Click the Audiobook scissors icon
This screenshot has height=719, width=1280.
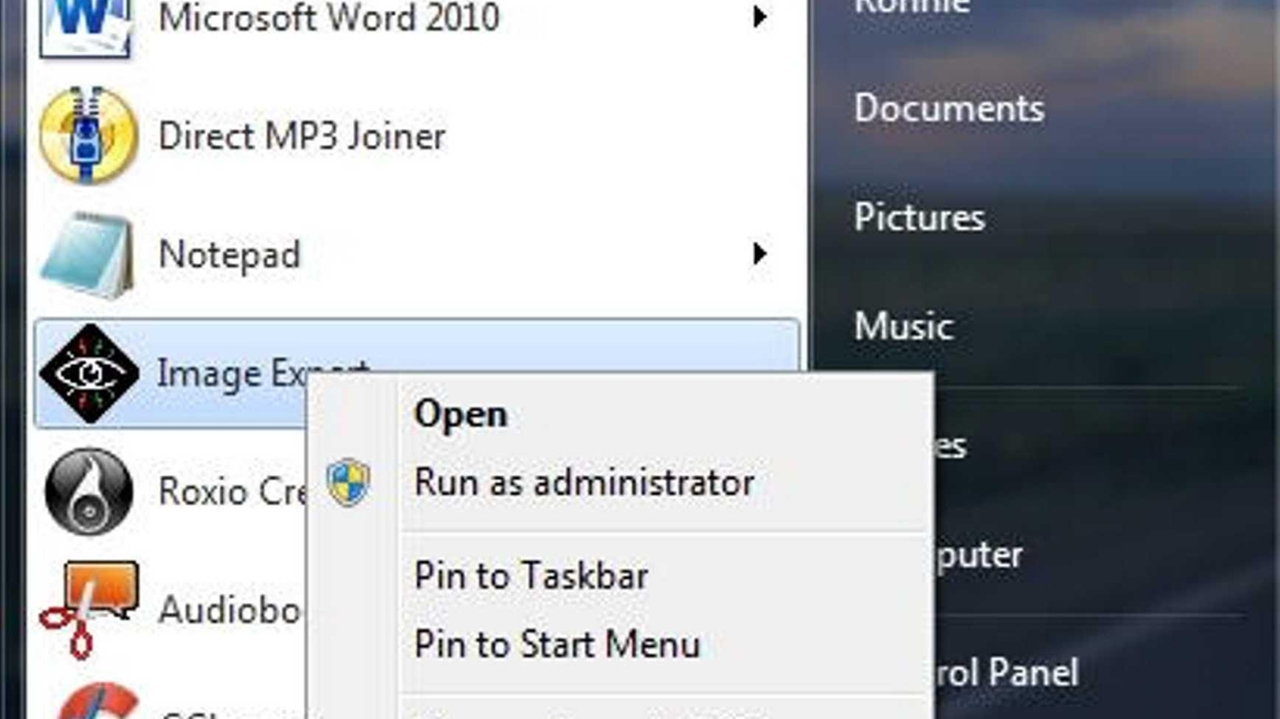pyautogui.click(x=87, y=608)
